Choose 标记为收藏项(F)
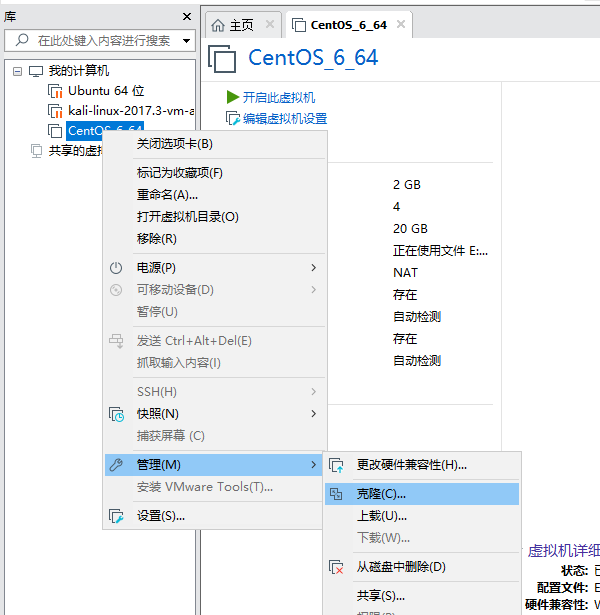The height and width of the screenshot is (615, 600). (x=215, y=173)
